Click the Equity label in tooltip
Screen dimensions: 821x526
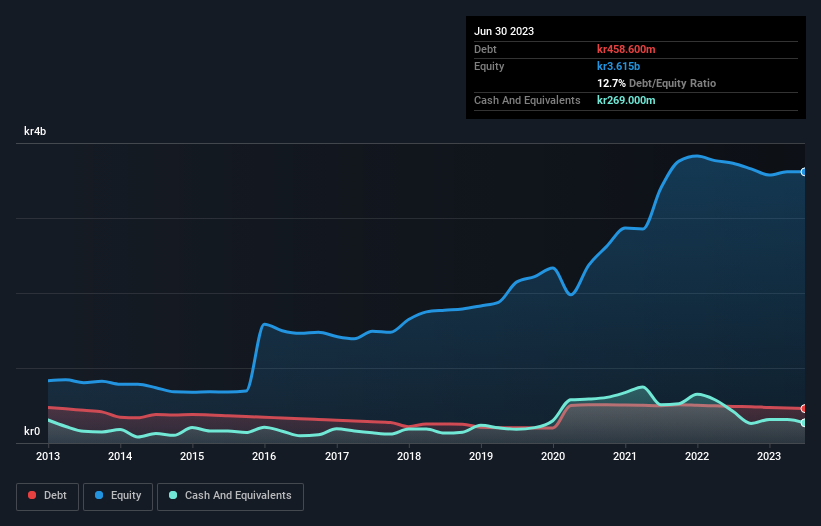pos(489,66)
